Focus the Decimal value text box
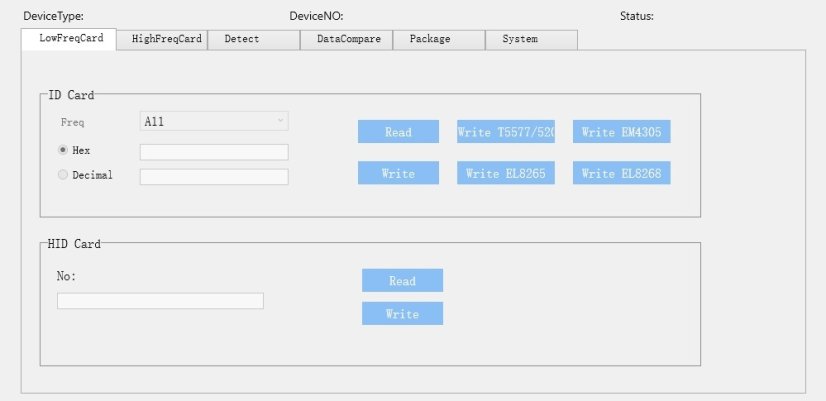The image size is (826, 401). [x=214, y=177]
